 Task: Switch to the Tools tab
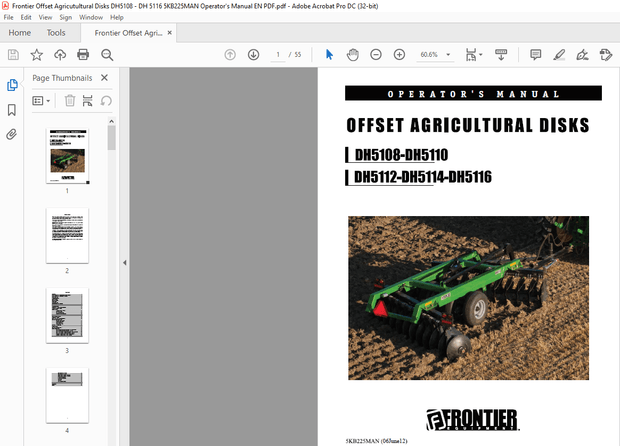pyautogui.click(x=56, y=33)
